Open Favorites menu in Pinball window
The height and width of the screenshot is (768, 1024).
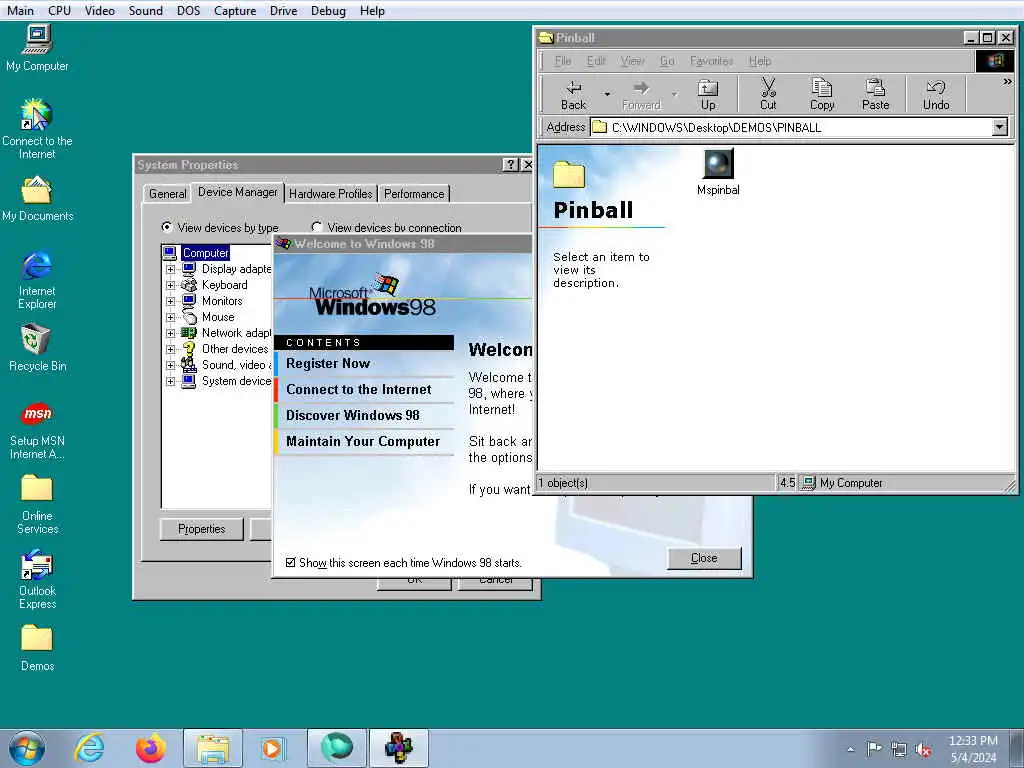pyautogui.click(x=711, y=61)
